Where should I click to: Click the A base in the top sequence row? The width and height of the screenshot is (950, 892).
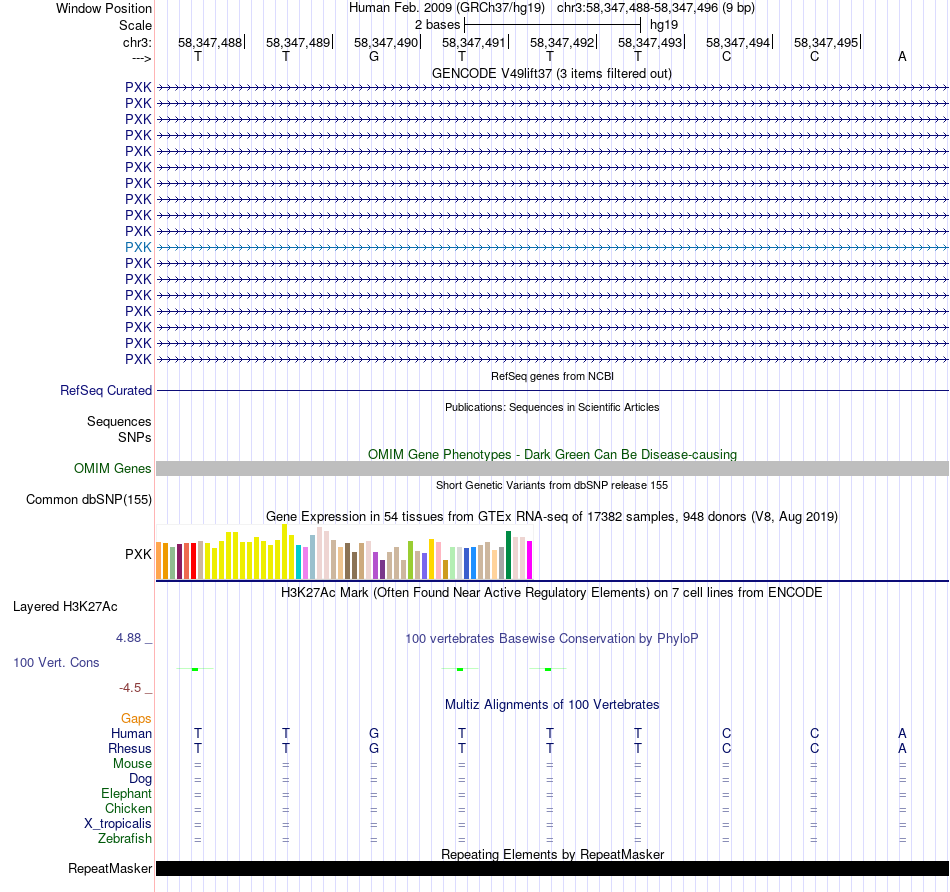[902, 56]
